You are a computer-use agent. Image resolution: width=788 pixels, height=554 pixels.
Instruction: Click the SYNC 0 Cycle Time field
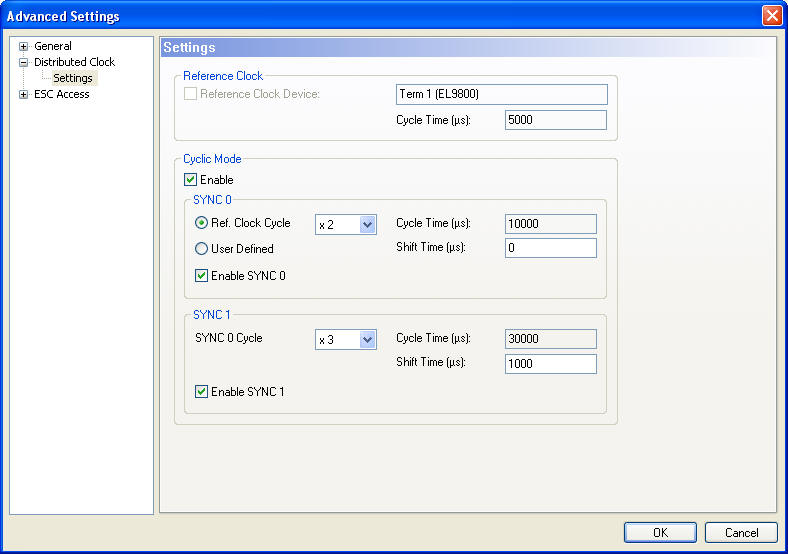[550, 224]
